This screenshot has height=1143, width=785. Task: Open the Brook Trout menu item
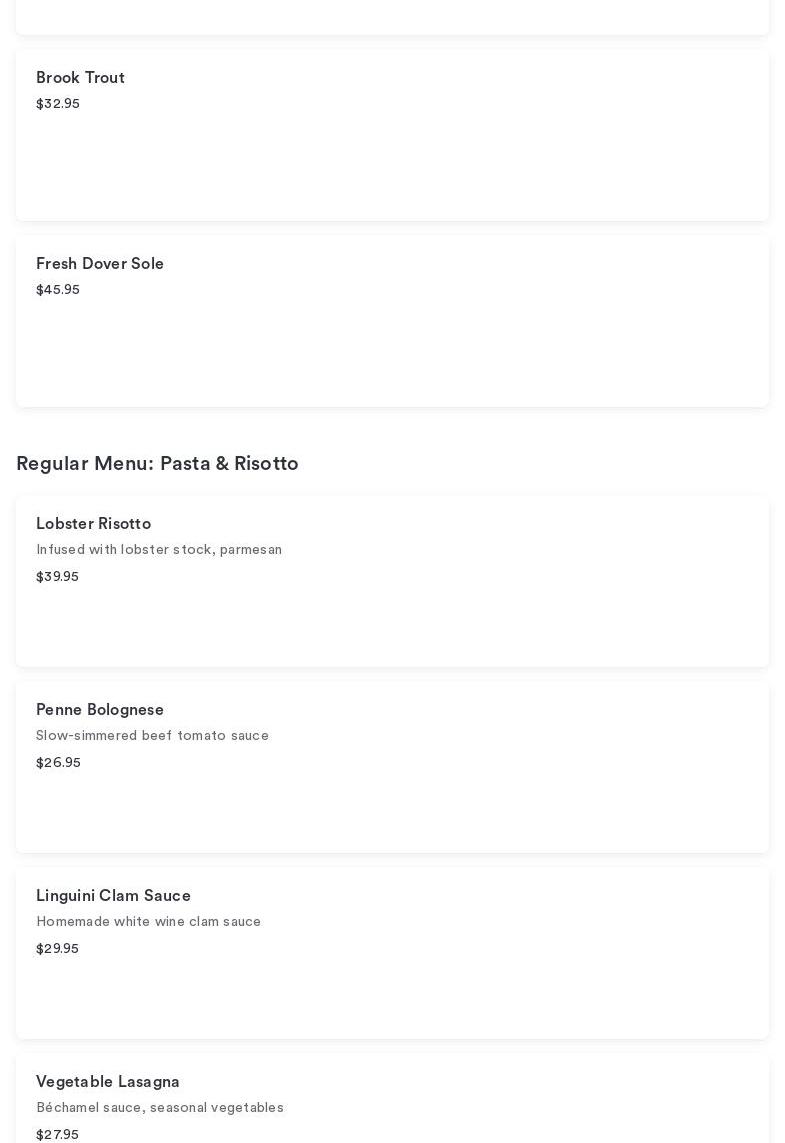(80, 78)
